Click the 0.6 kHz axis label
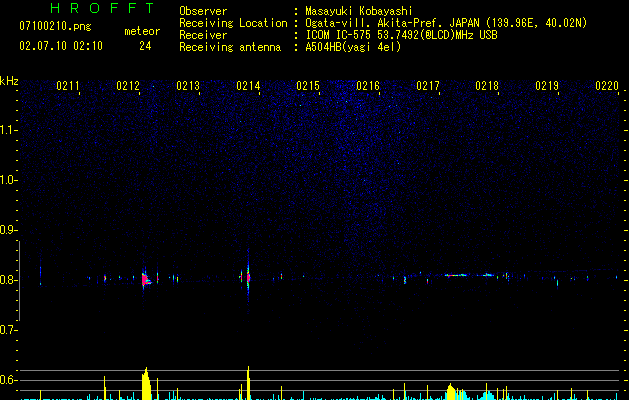 click(8, 380)
